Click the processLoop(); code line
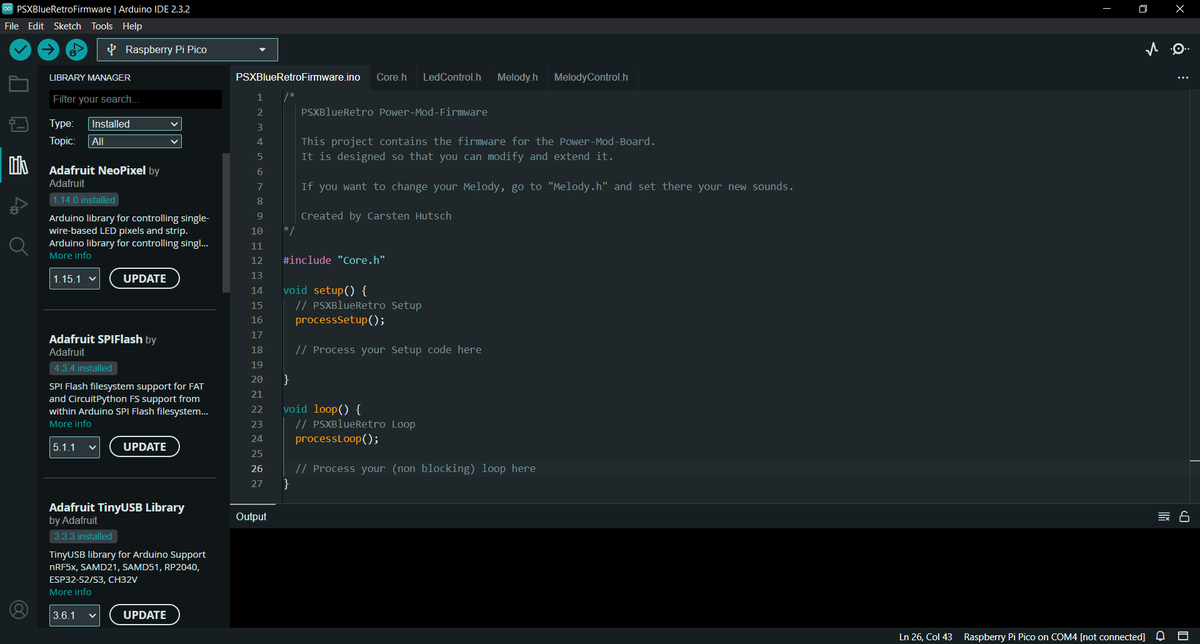1200x644 pixels. [x=337, y=438]
